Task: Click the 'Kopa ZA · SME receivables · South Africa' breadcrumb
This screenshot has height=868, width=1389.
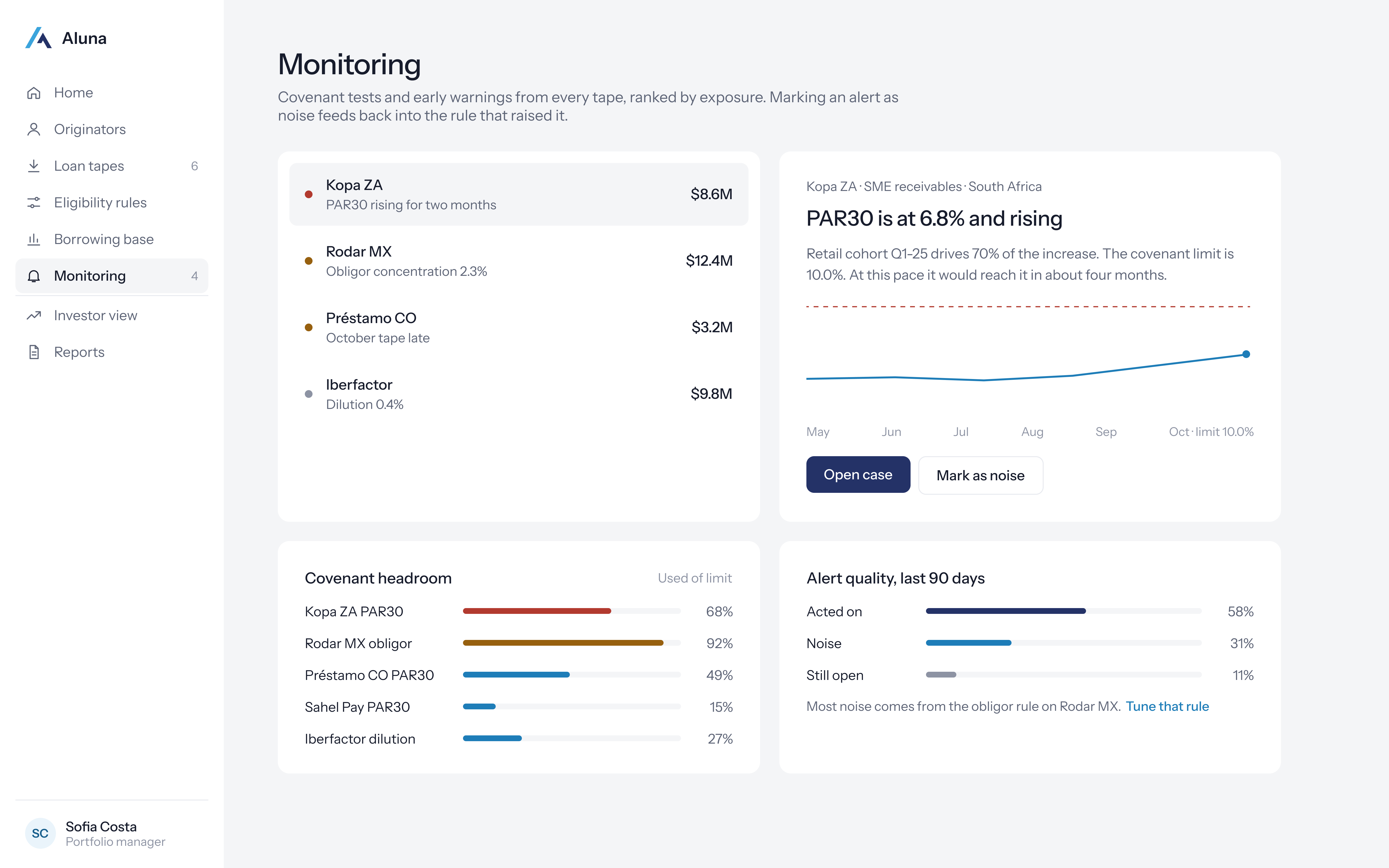Action: (924, 187)
